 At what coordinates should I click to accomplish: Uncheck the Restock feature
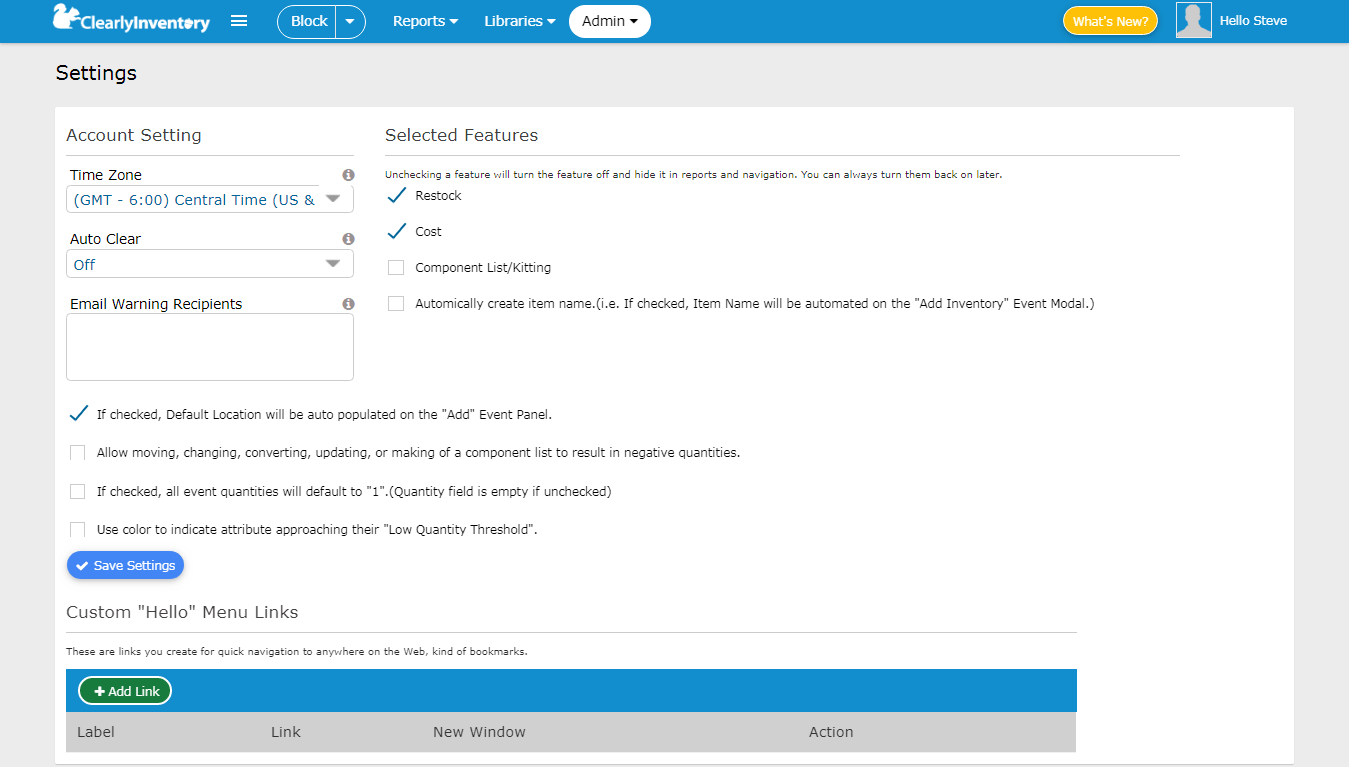[x=396, y=195]
